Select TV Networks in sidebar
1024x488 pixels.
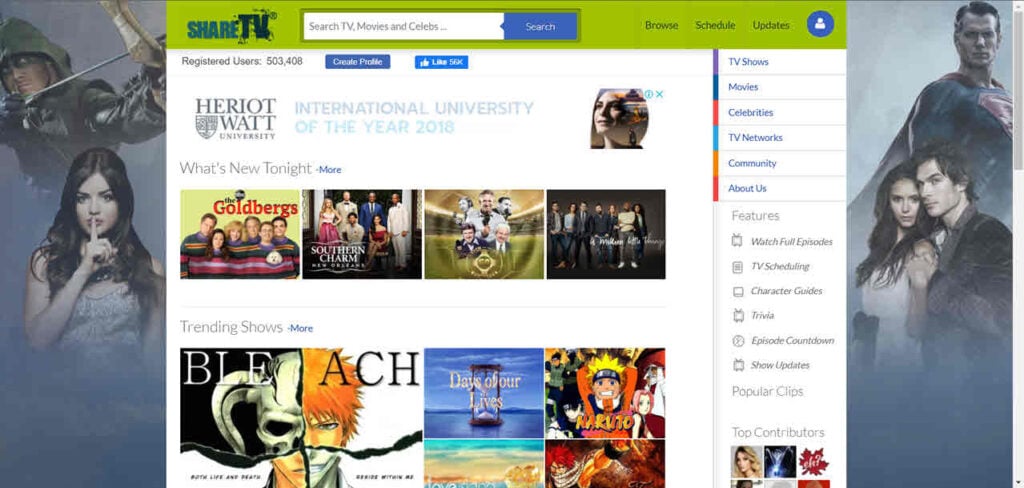coord(780,138)
